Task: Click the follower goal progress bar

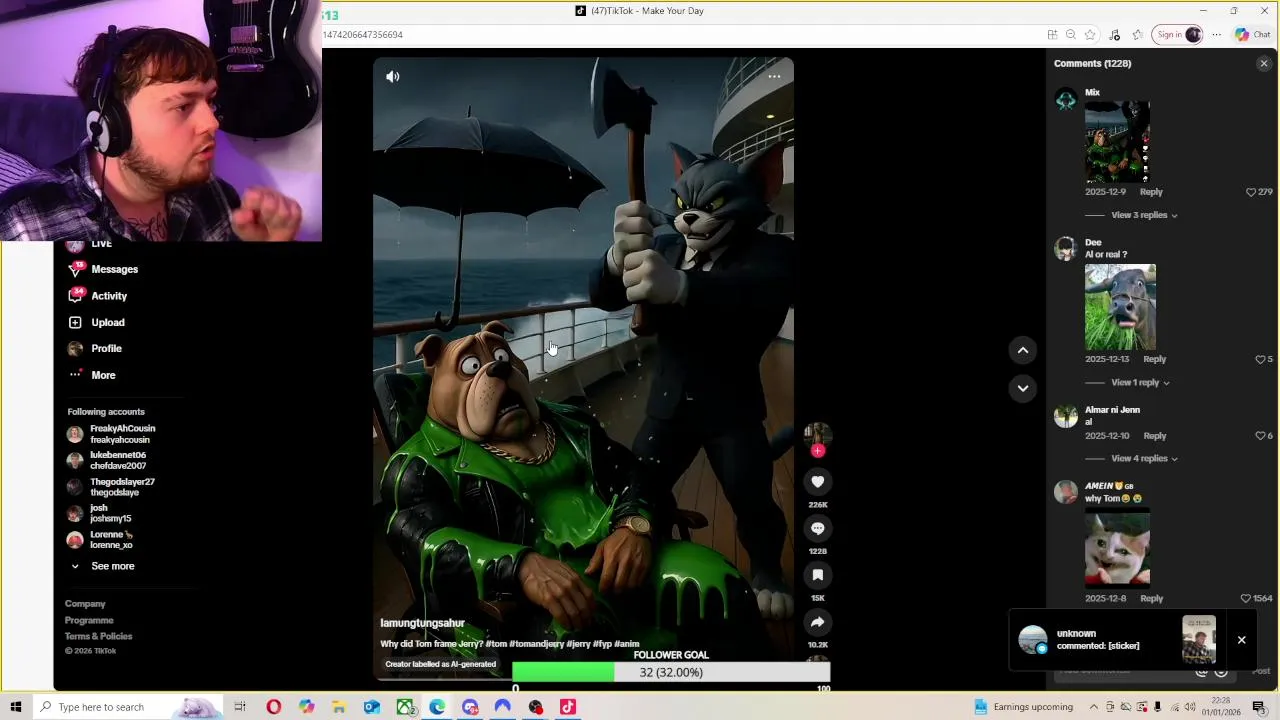Action: click(671, 672)
